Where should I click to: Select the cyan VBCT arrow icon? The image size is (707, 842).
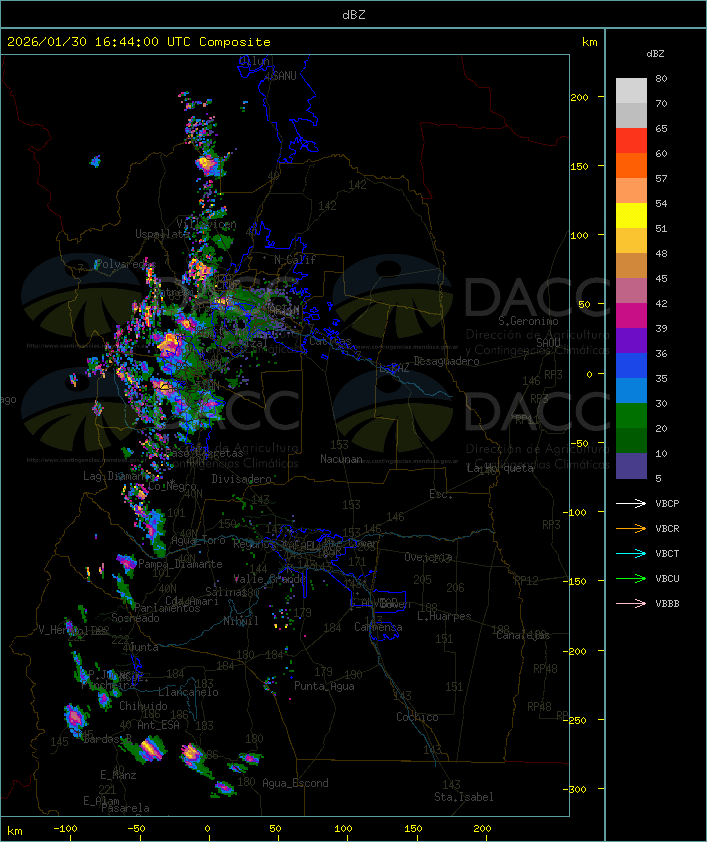tap(632, 553)
